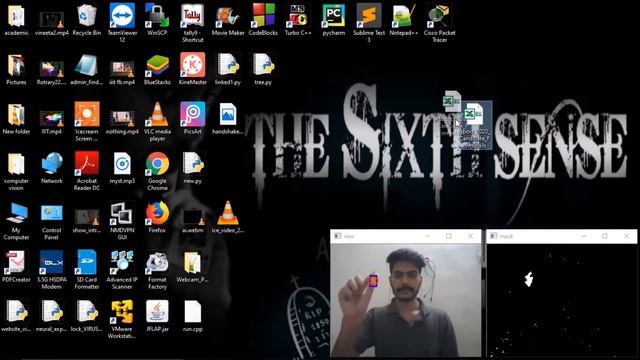
Task: Launch the PicsArt shortcut
Action: (x=193, y=118)
